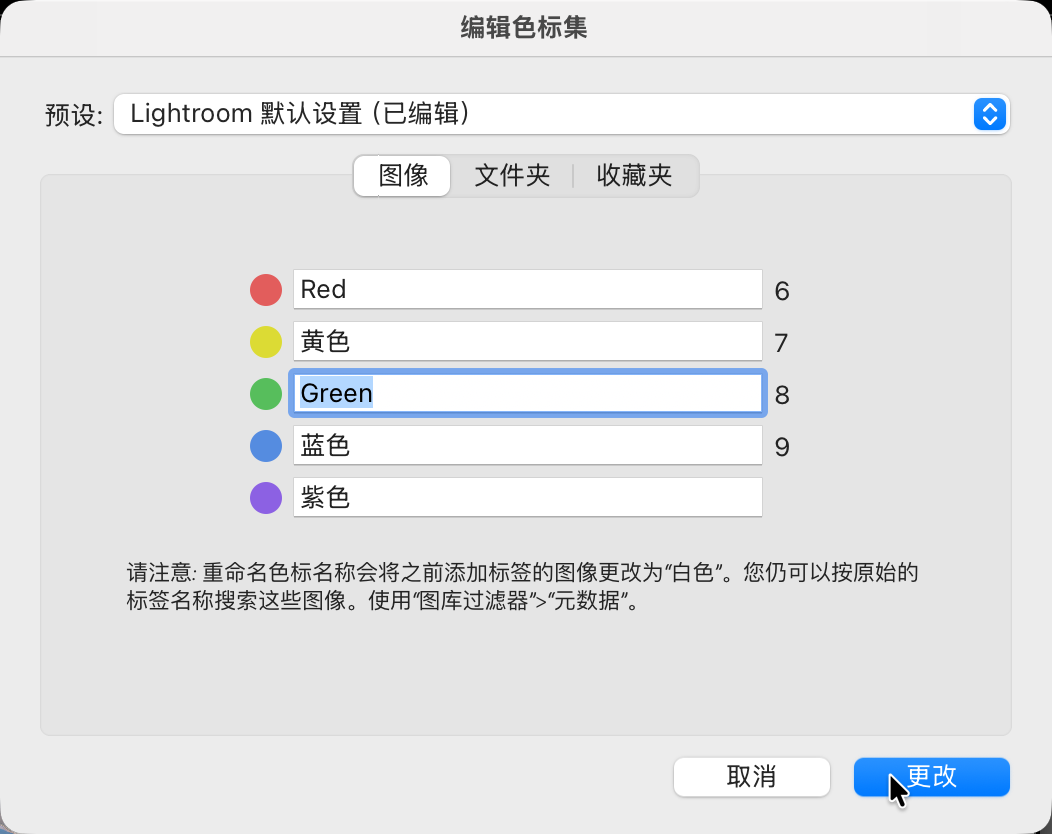The width and height of the screenshot is (1052, 834).
Task: Click the blue stepper arrows on preset selector
Action: click(x=988, y=114)
